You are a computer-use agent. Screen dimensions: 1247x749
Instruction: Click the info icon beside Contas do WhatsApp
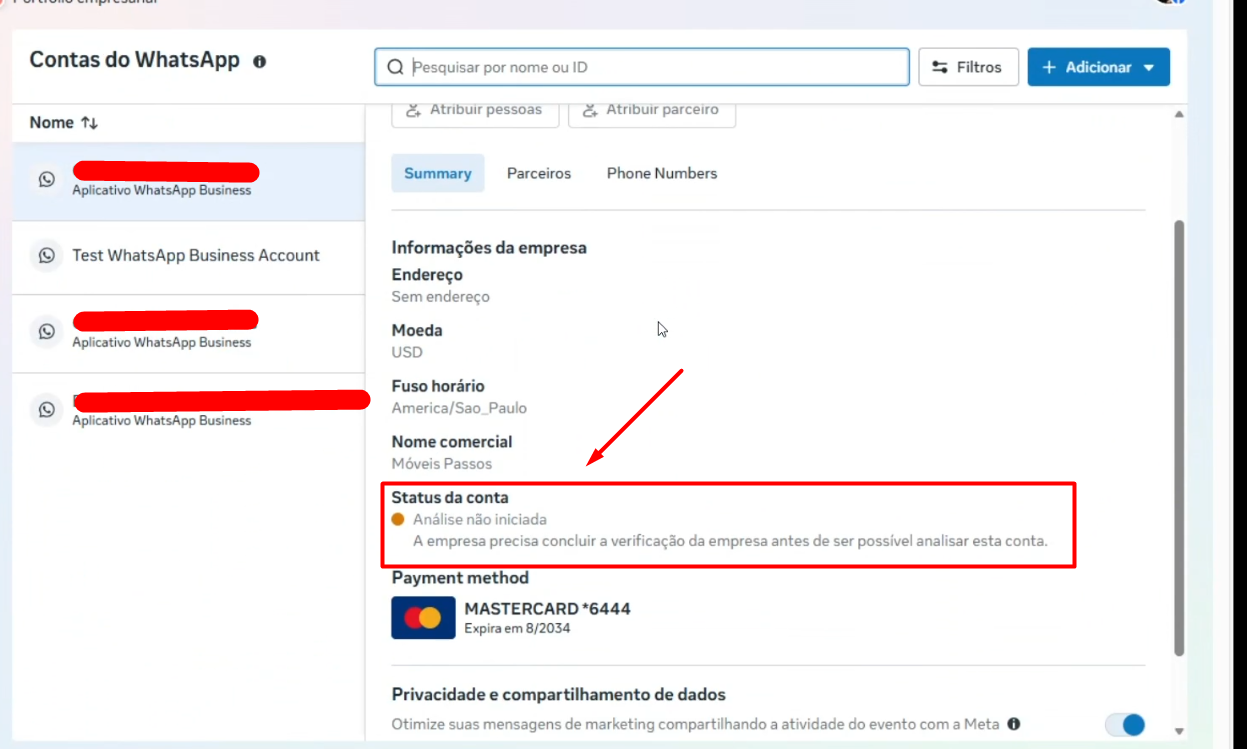pos(260,62)
